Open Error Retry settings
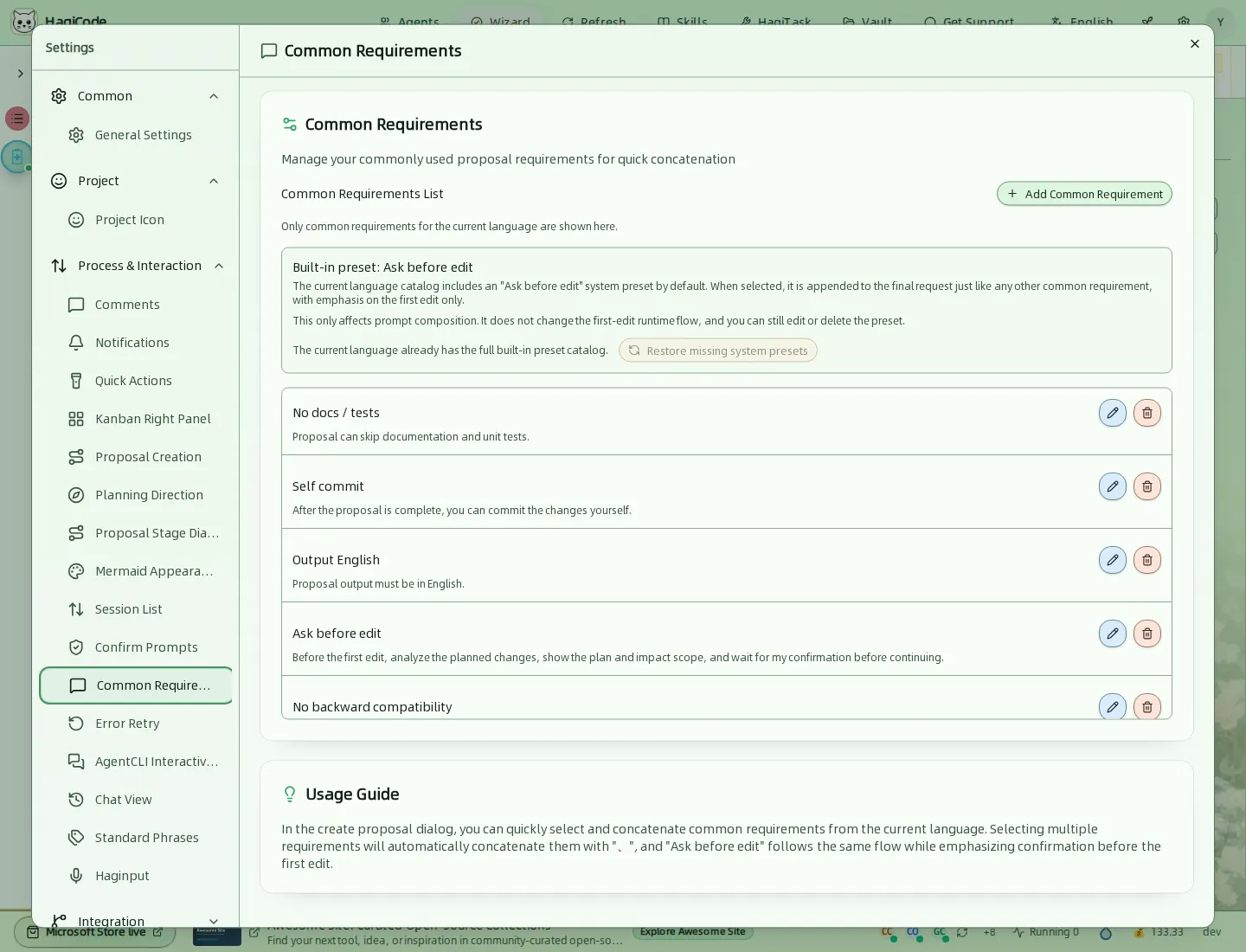Viewport: 1246px width, 952px height. tap(136, 724)
